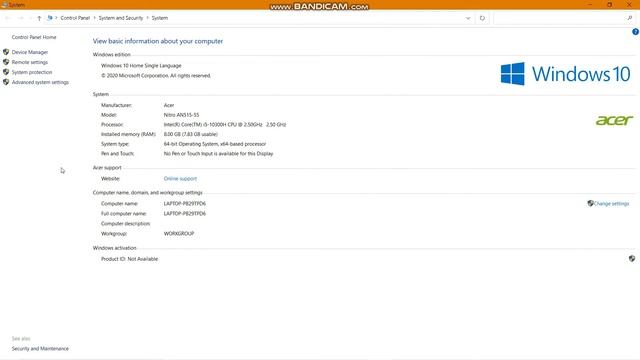The height and width of the screenshot is (360, 640).
Task: Click Workgroup value WORKGROUP
Action: 179,233
